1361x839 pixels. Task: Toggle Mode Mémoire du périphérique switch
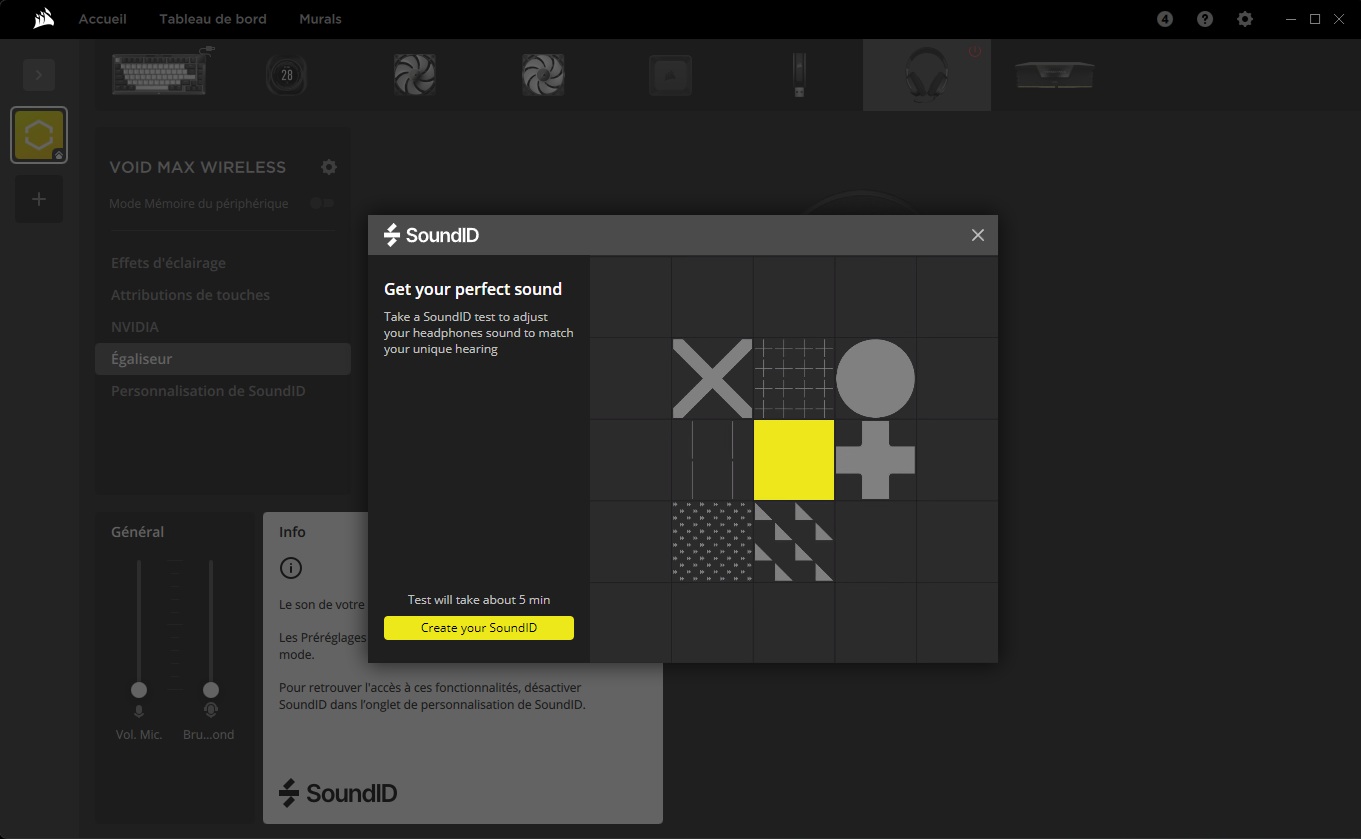[x=322, y=203]
